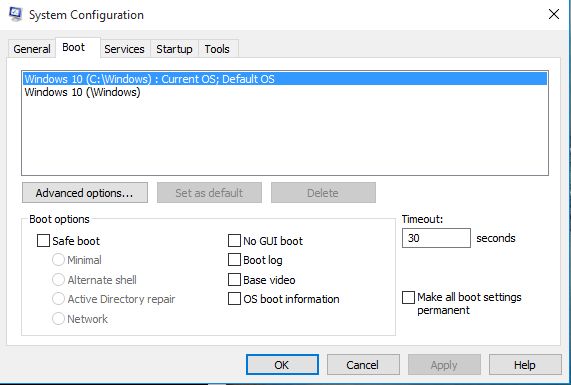This screenshot has height=385, width=571.
Task: Open the Tools tab
Action: 217,49
